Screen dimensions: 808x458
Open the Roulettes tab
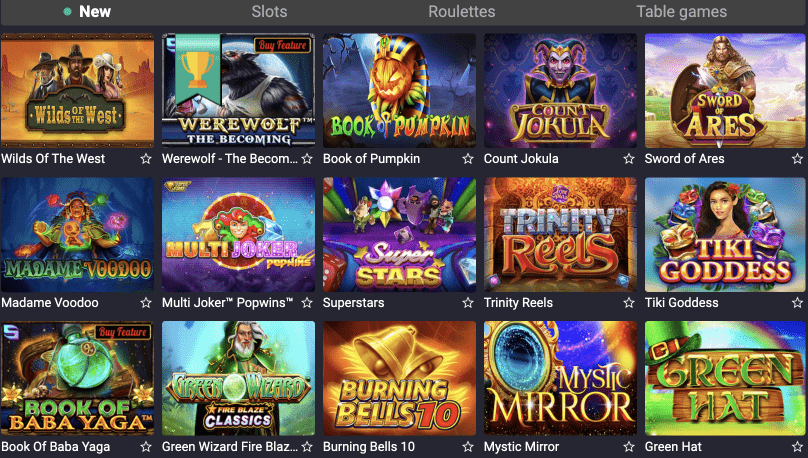pyautogui.click(x=461, y=11)
